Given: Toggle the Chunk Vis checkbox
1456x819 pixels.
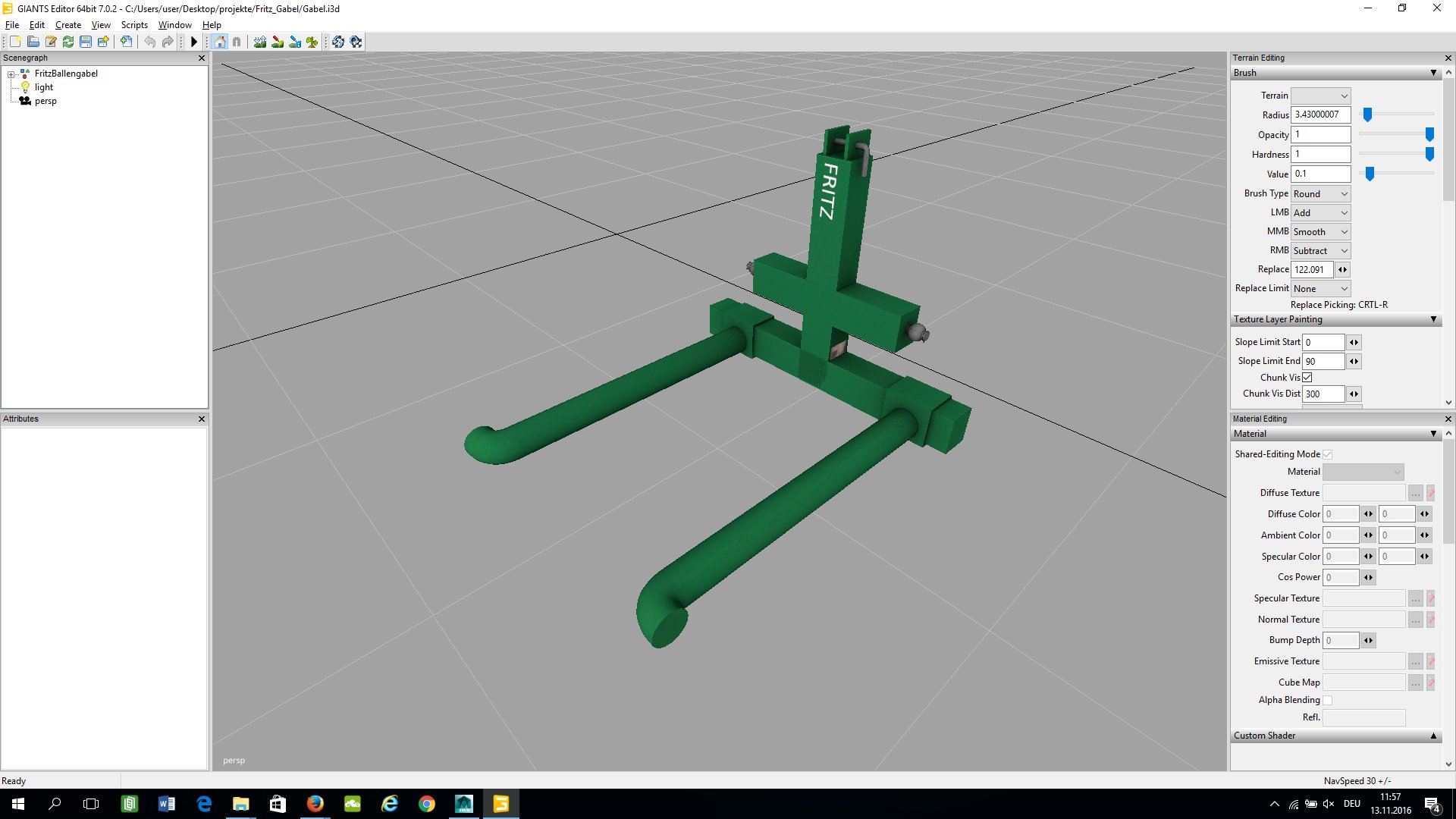Looking at the screenshot, I should click(x=1307, y=377).
